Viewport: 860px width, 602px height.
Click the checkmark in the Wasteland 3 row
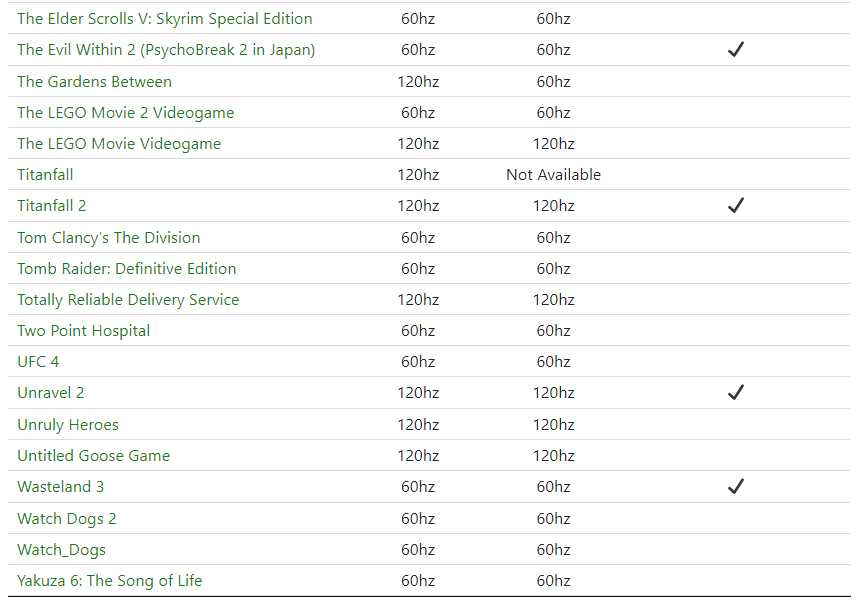click(x=736, y=487)
